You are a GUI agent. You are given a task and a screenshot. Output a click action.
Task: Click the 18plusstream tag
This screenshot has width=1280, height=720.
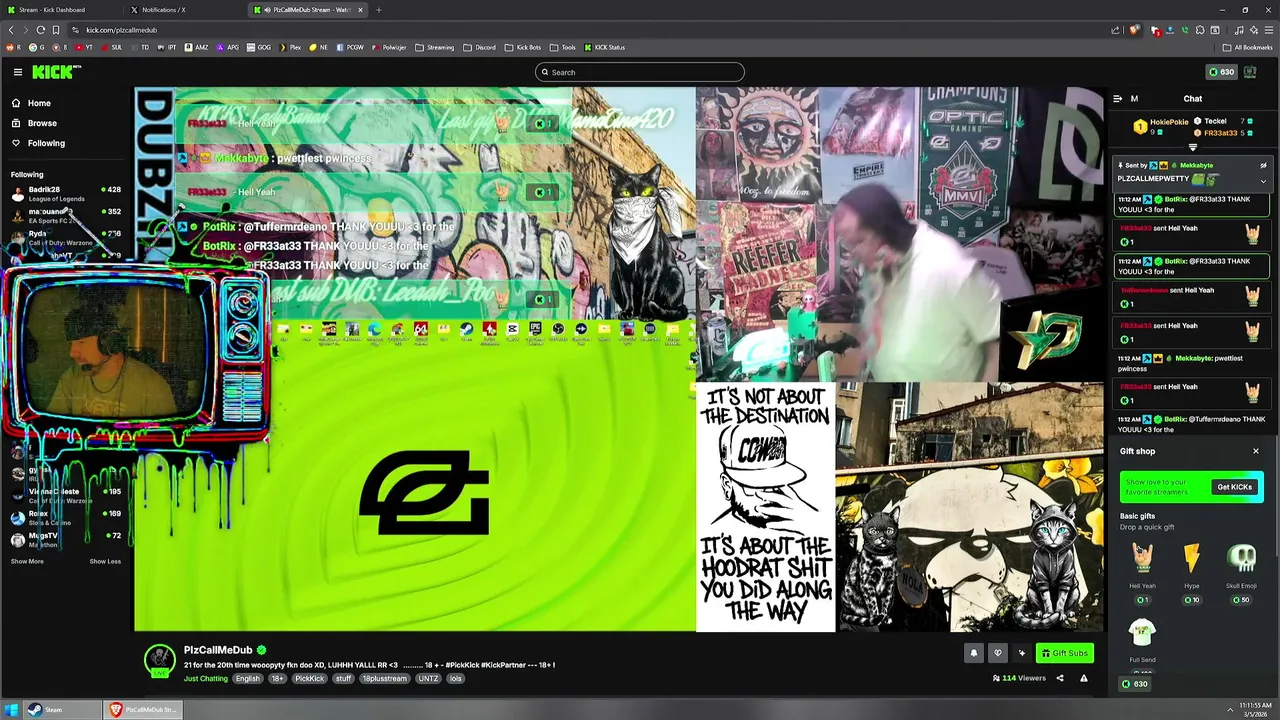(x=384, y=678)
